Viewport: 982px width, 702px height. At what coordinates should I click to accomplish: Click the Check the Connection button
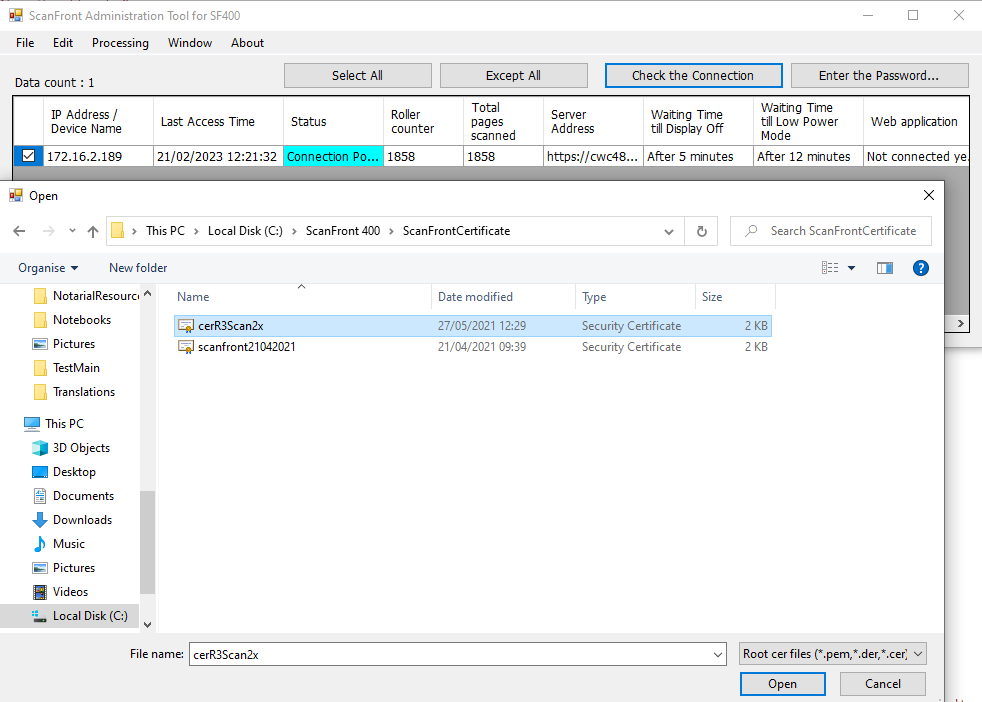(x=693, y=76)
